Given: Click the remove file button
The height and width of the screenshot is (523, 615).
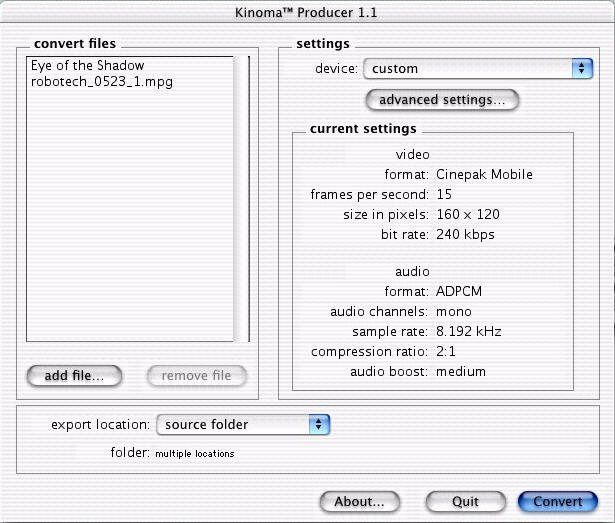Looking at the screenshot, I should [197, 376].
